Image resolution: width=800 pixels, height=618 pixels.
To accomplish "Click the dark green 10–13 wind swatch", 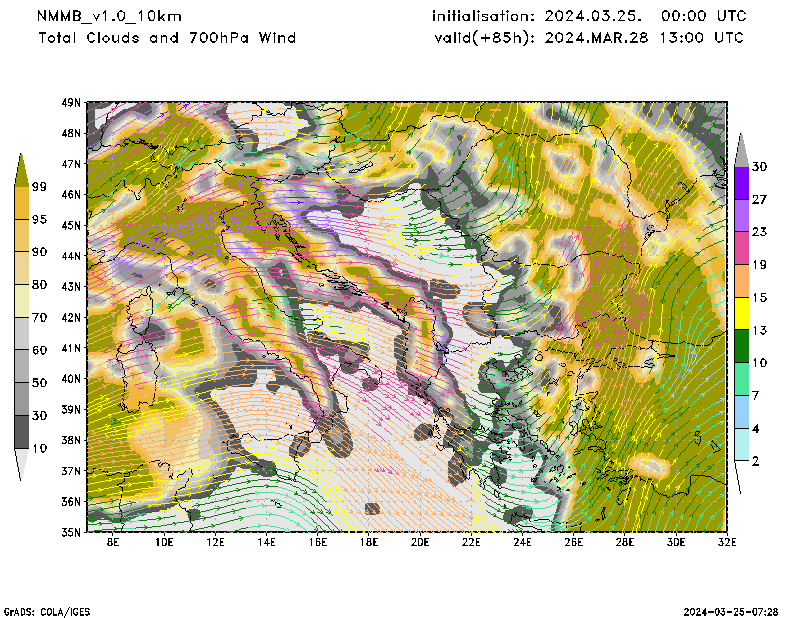I will (x=742, y=346).
